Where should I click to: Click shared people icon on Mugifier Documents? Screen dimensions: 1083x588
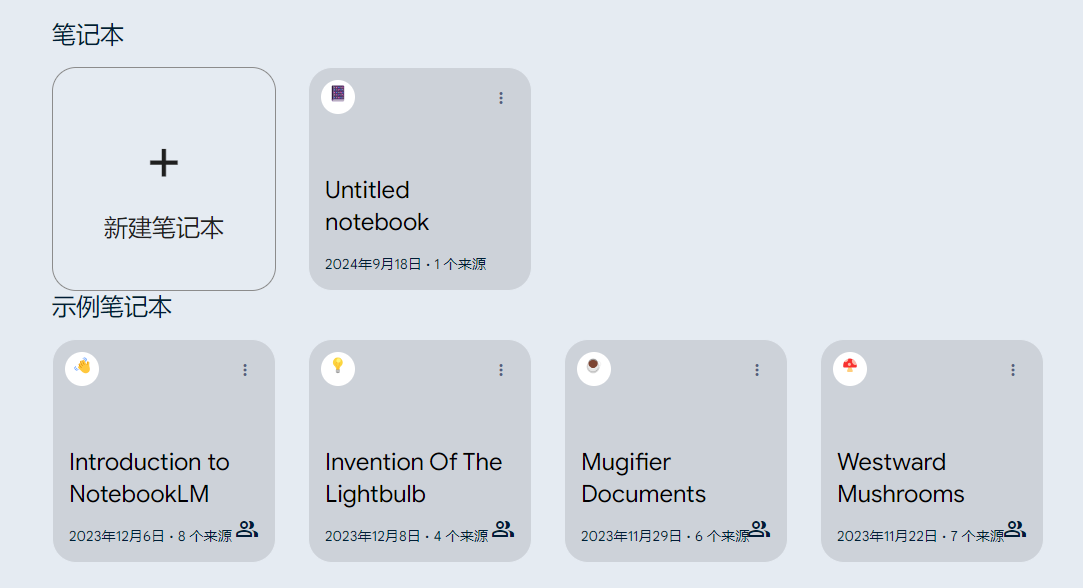[x=759, y=530]
